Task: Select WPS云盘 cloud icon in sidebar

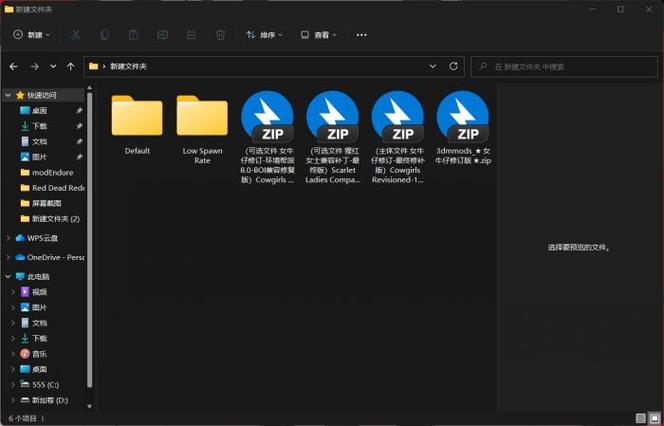Action: pos(20,238)
